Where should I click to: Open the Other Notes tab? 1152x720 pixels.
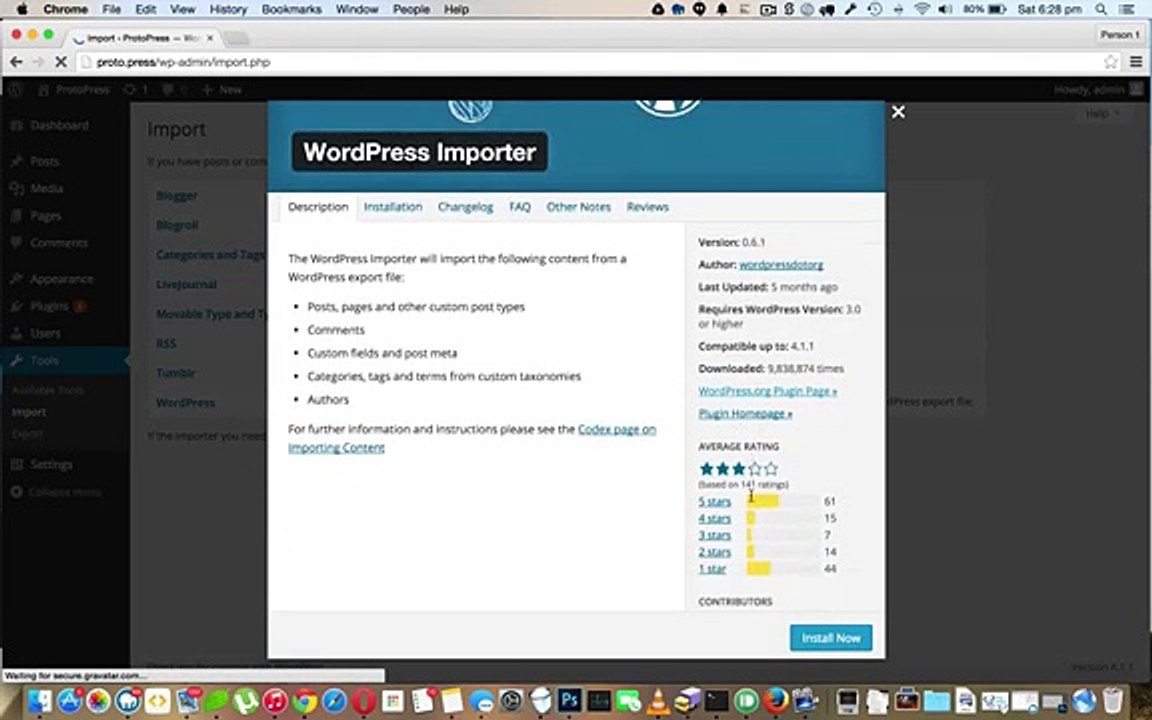pyautogui.click(x=578, y=206)
